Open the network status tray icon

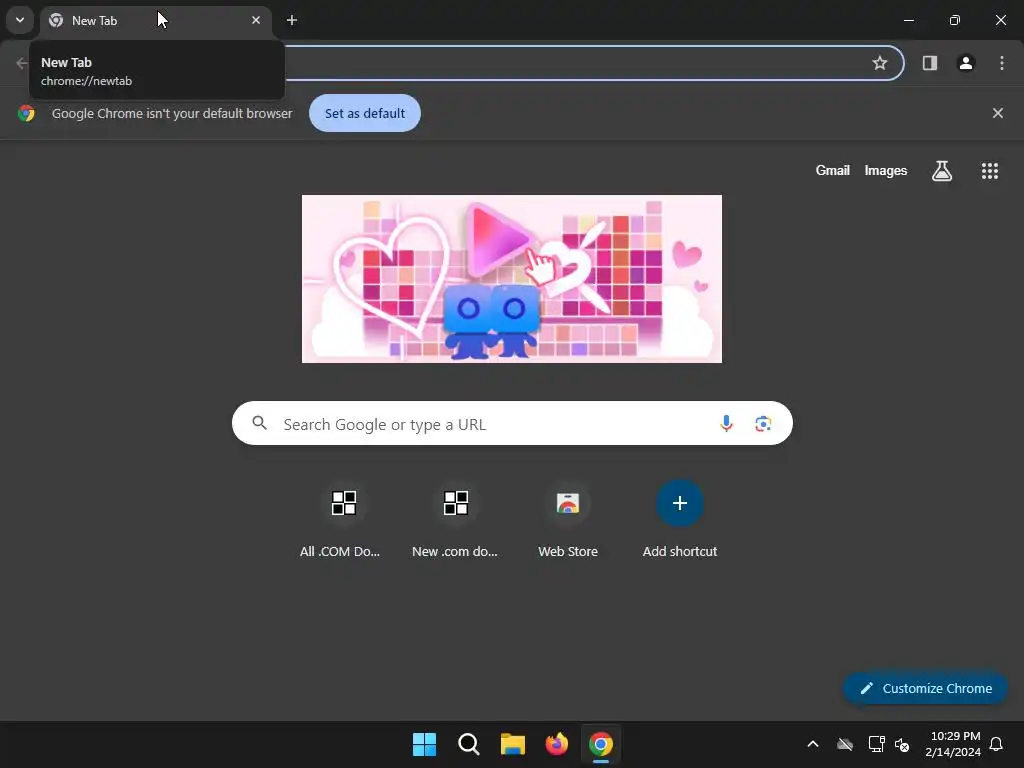[876, 744]
